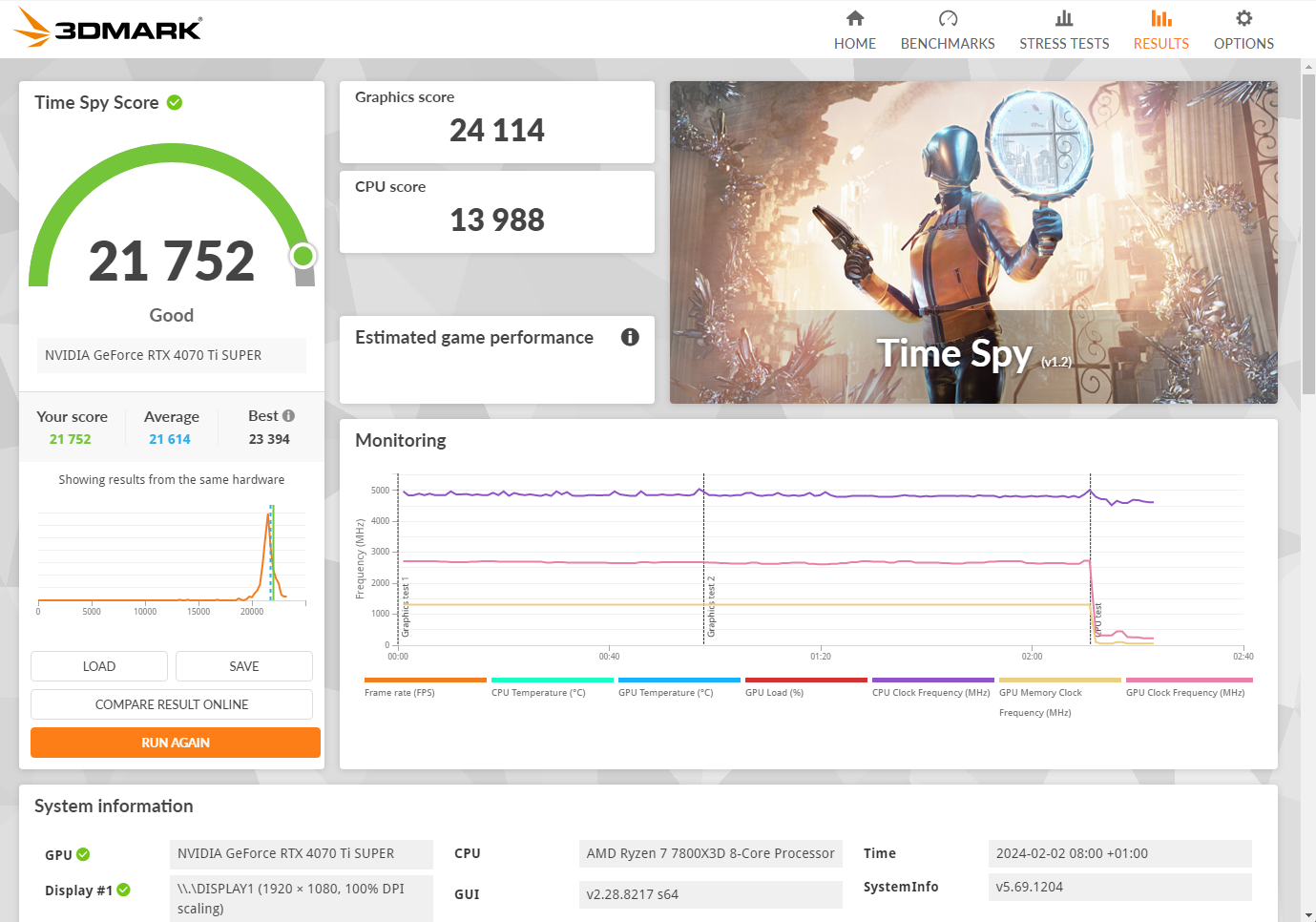Screen dimensions: 1316x922
Task: Click the Time value 2024-02-02 08:00
Action: (x=1120, y=853)
